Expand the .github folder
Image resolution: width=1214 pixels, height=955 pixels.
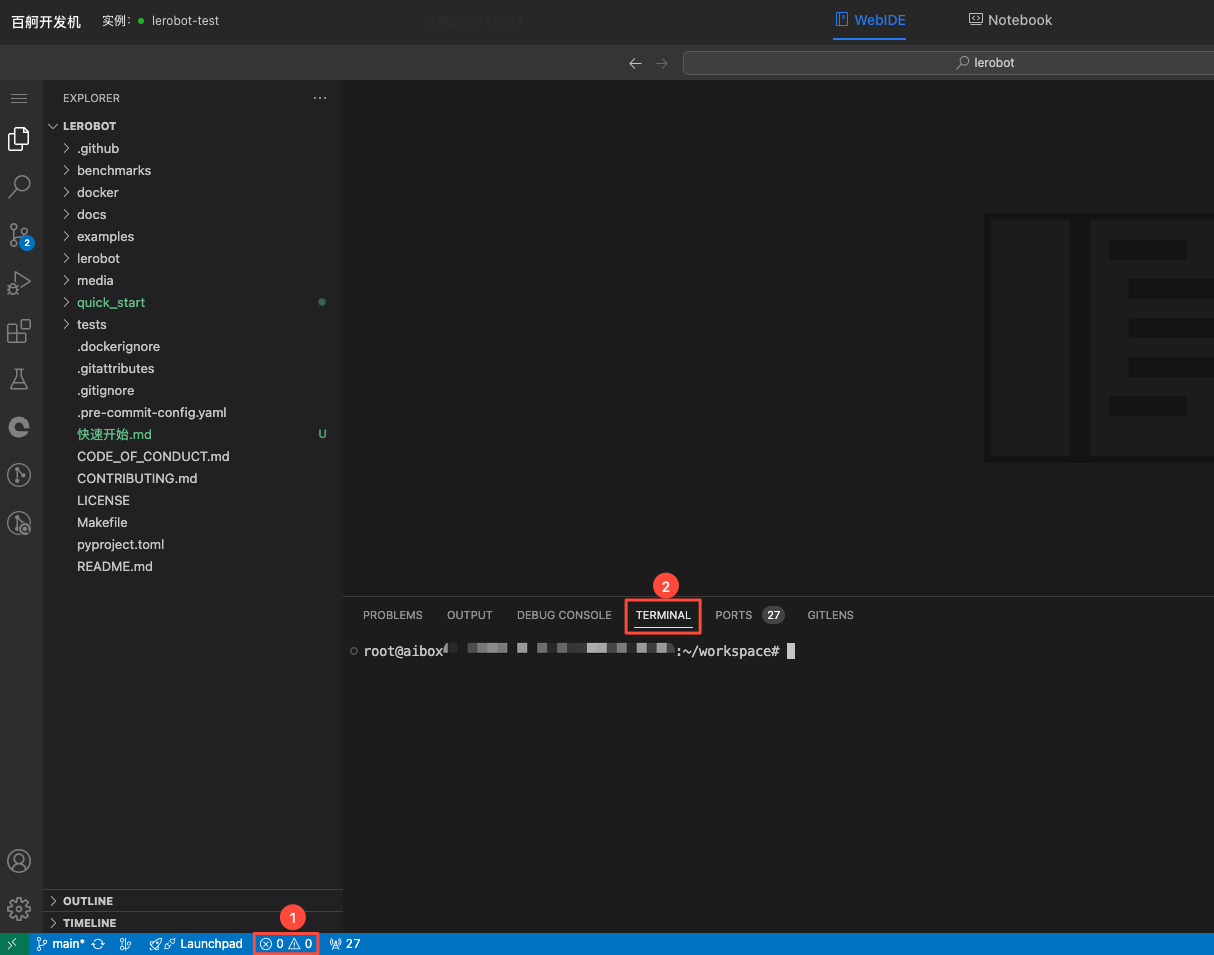tap(98, 148)
